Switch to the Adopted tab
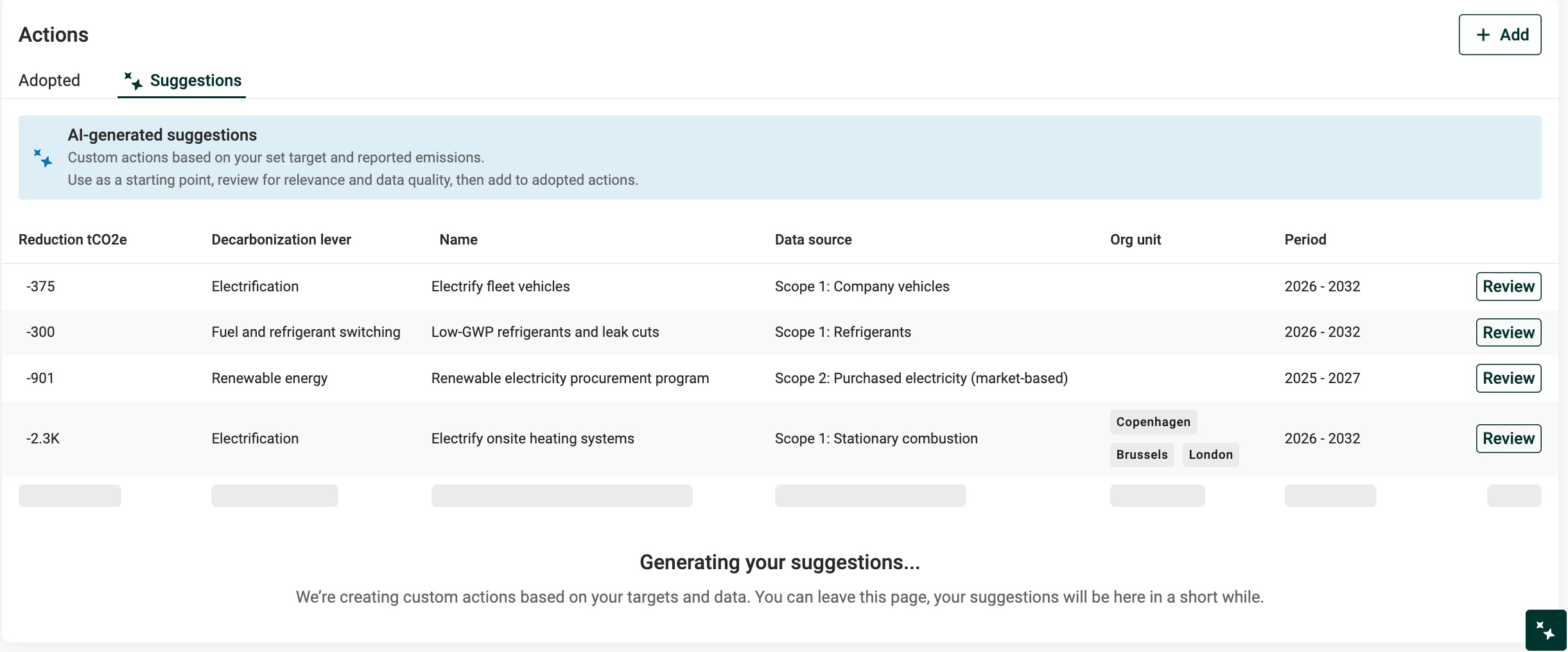 49,81
